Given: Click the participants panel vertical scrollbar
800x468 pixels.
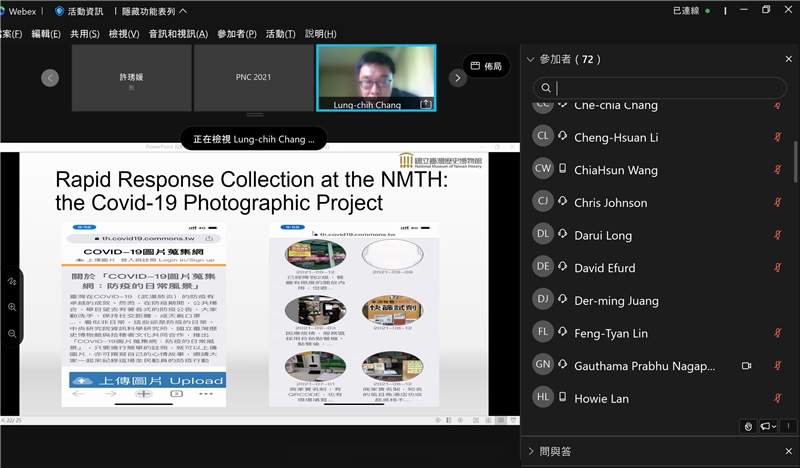Looking at the screenshot, I should click(795, 161).
